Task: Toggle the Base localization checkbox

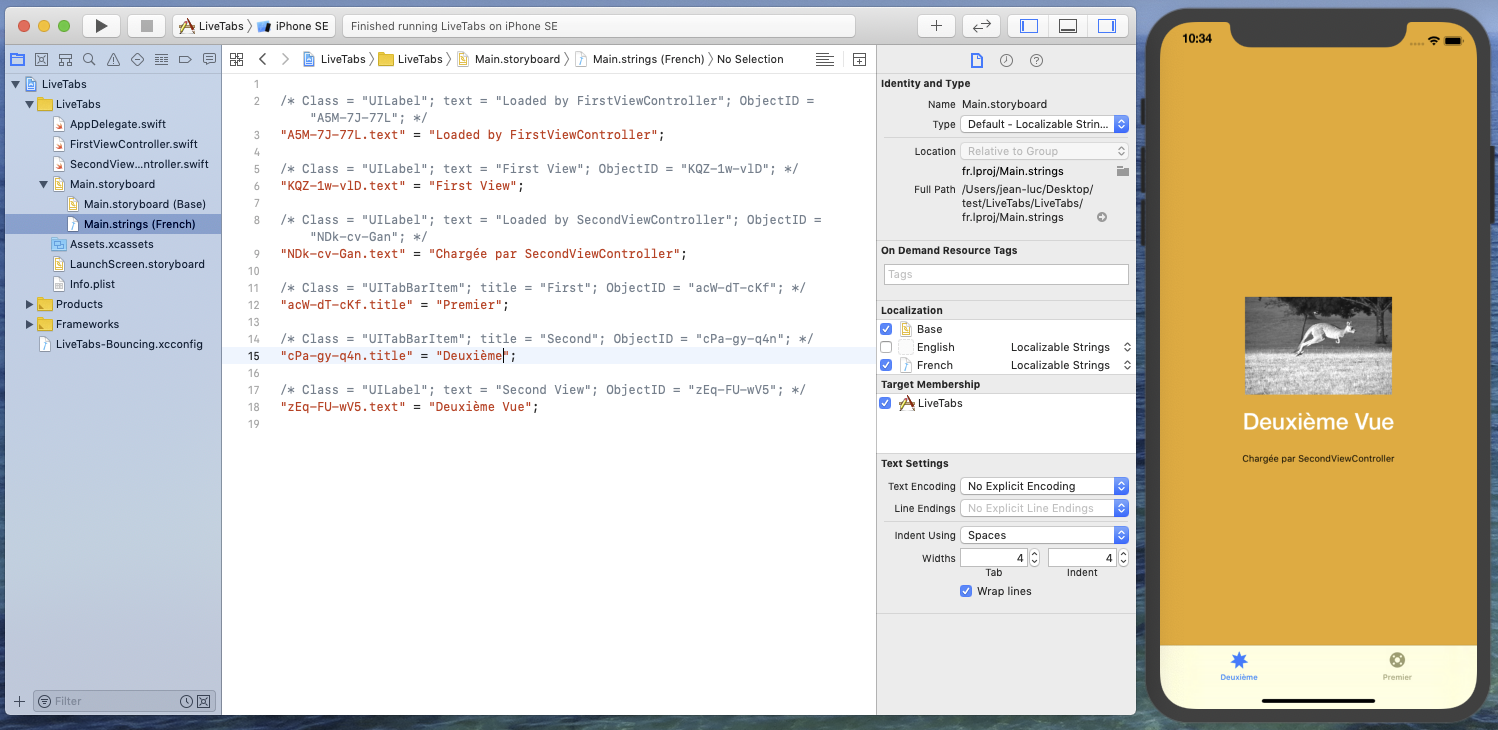Action: point(886,329)
